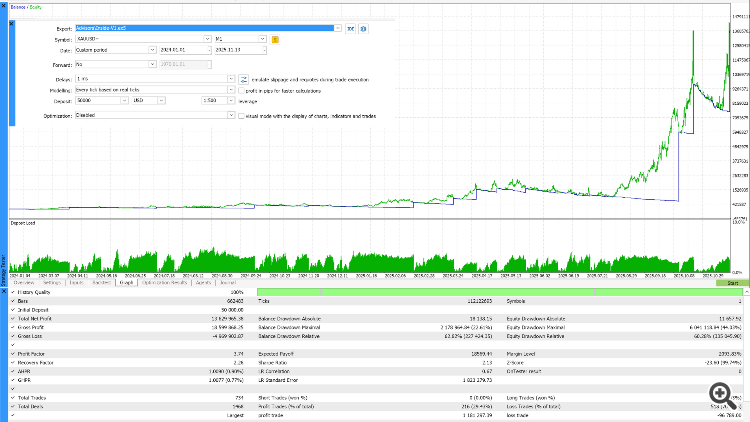Switch to the Backtest tab
750x422 pixels.
[x=101, y=282]
